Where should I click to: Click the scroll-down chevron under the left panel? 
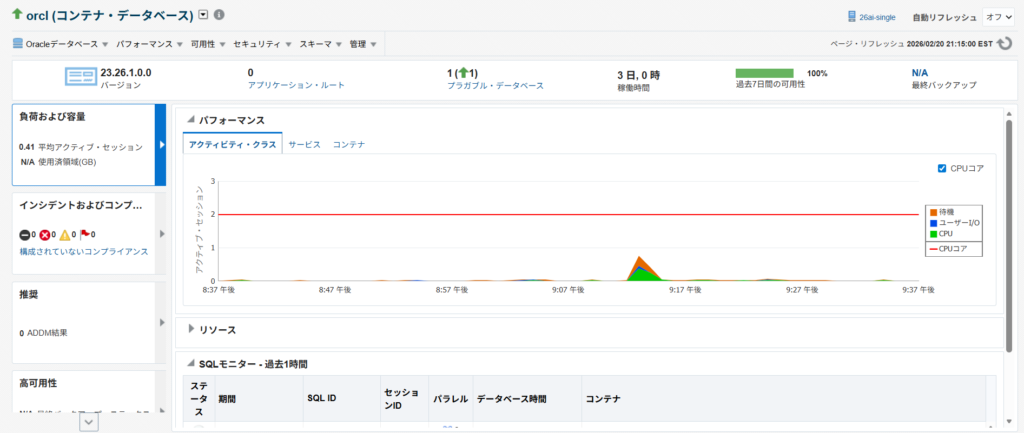(89, 423)
